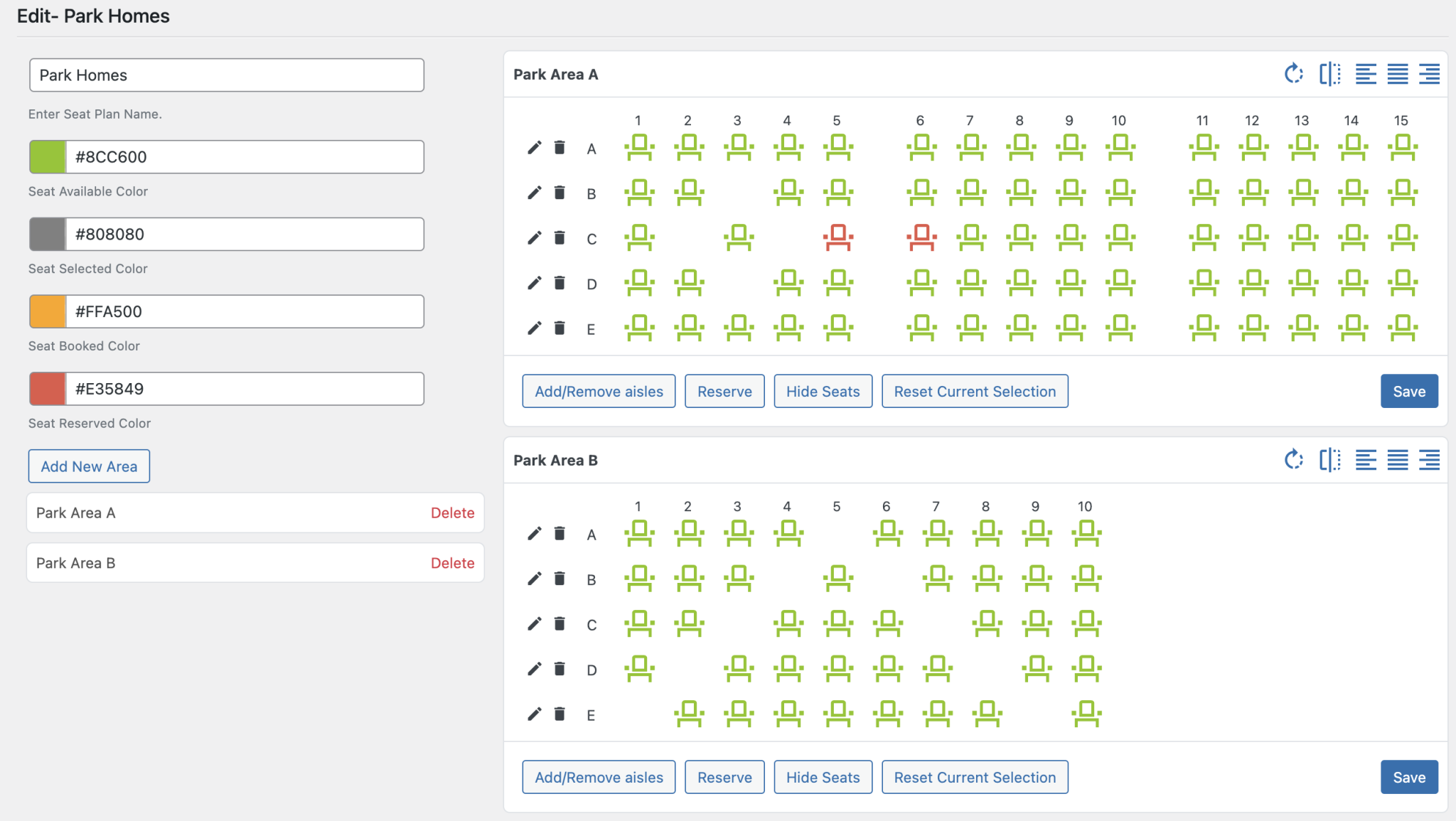This screenshot has height=821, width=1456.
Task: Center-align seats in Park Area B
Action: [x=1398, y=460]
